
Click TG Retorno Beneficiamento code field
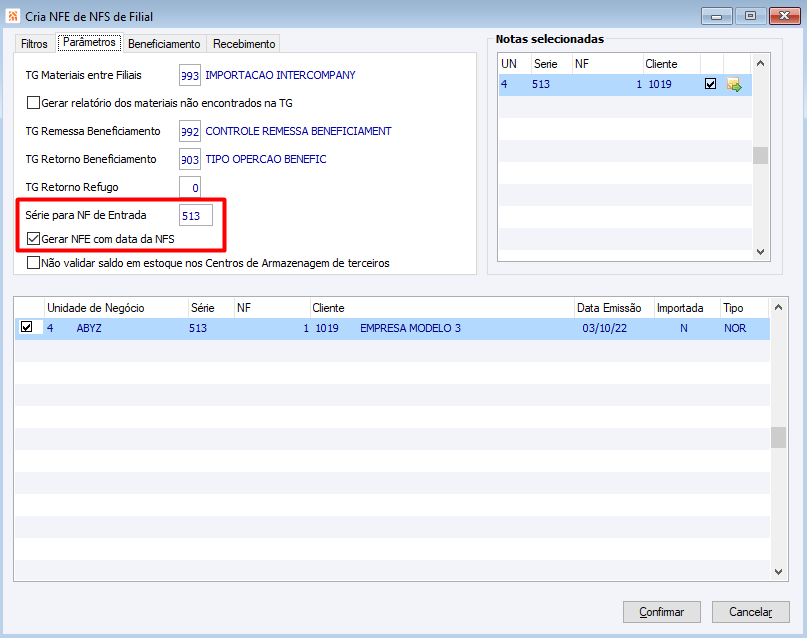pos(189,160)
